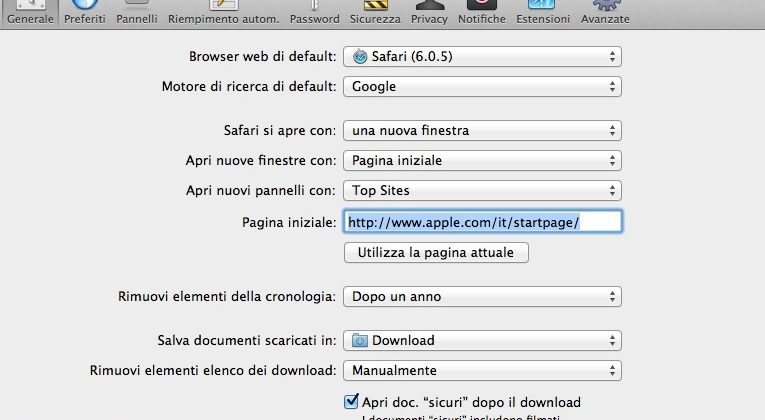
Task: Show the Sicurezza preferences pane
Action: click(375, 13)
